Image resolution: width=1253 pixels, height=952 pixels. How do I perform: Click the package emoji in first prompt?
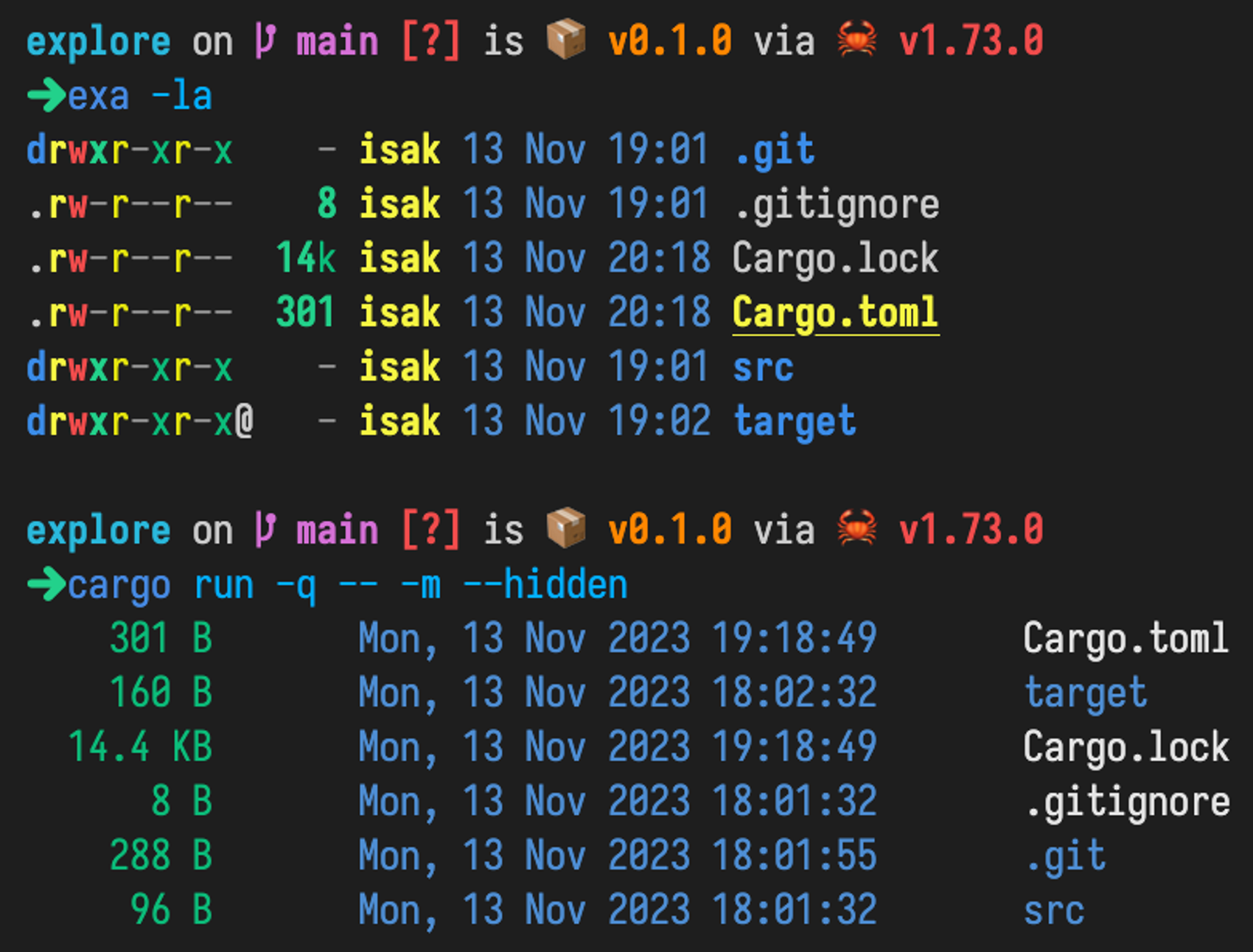(x=566, y=40)
